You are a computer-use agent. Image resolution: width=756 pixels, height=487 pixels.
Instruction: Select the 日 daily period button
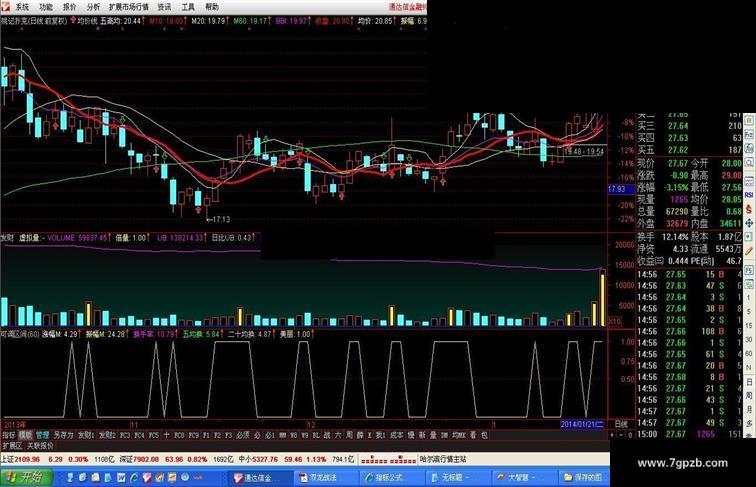pos(749,381)
